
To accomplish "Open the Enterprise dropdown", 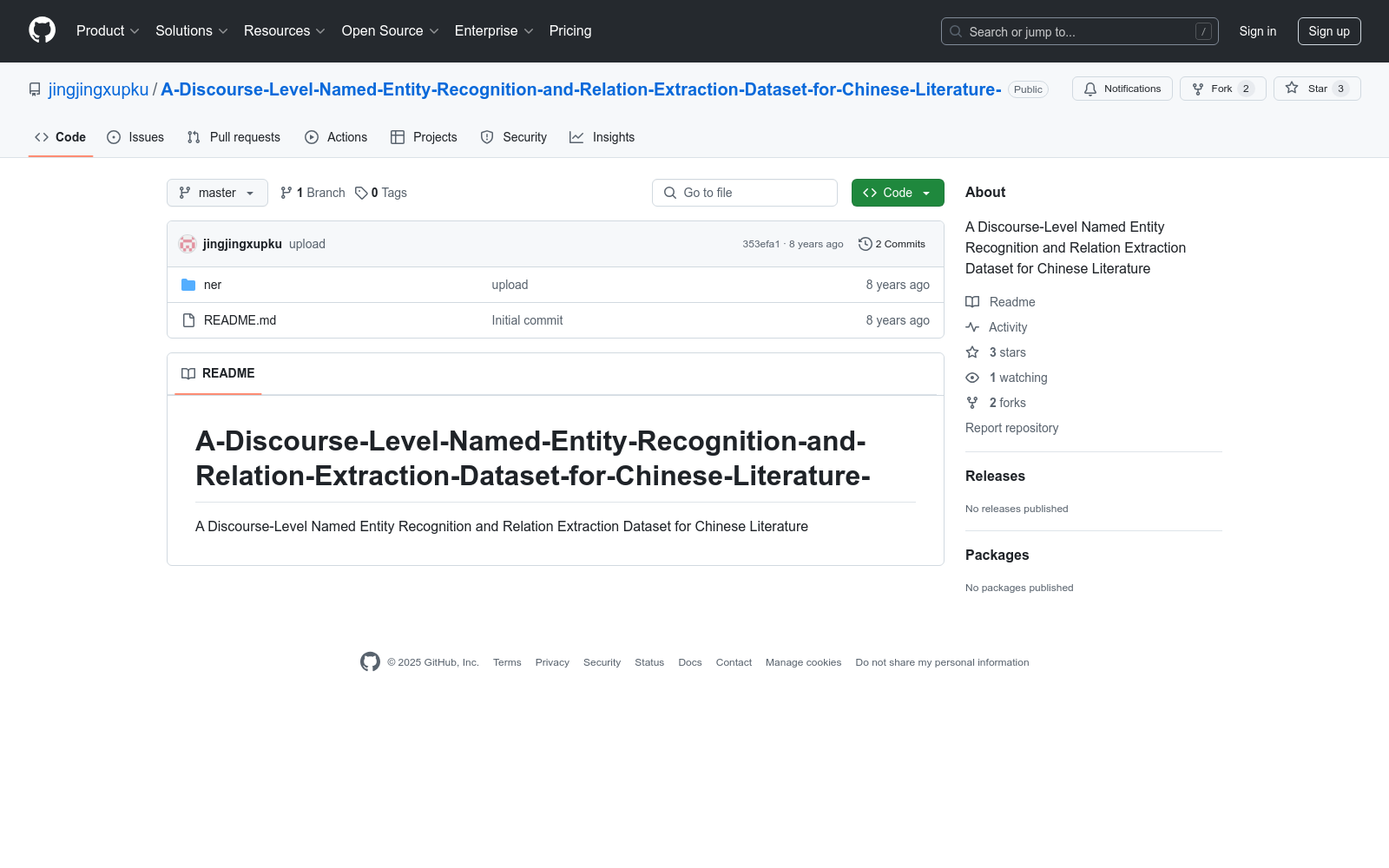I will (x=494, y=31).
